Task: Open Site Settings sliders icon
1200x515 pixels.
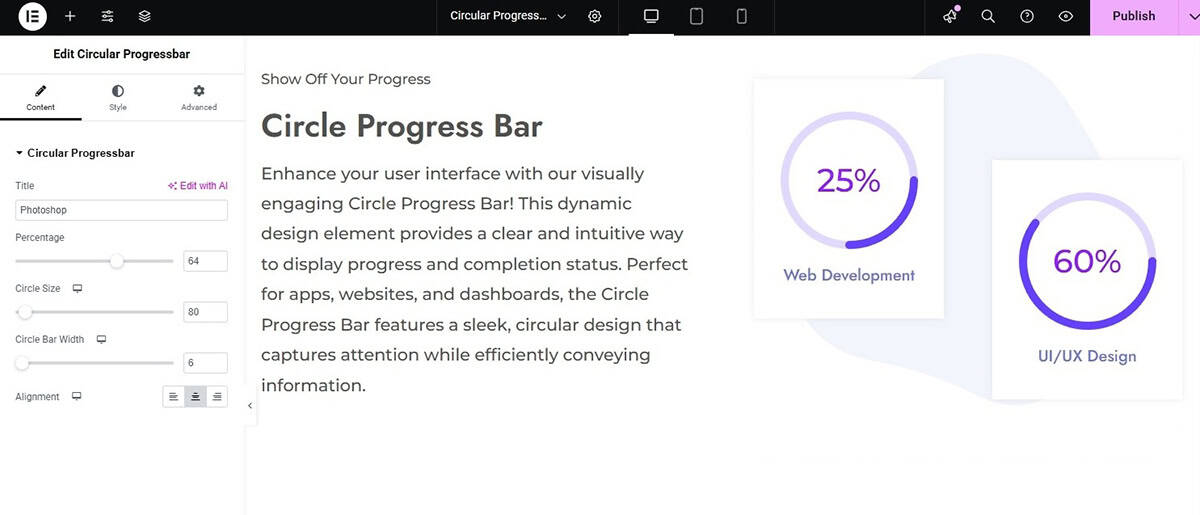Action: click(x=108, y=16)
